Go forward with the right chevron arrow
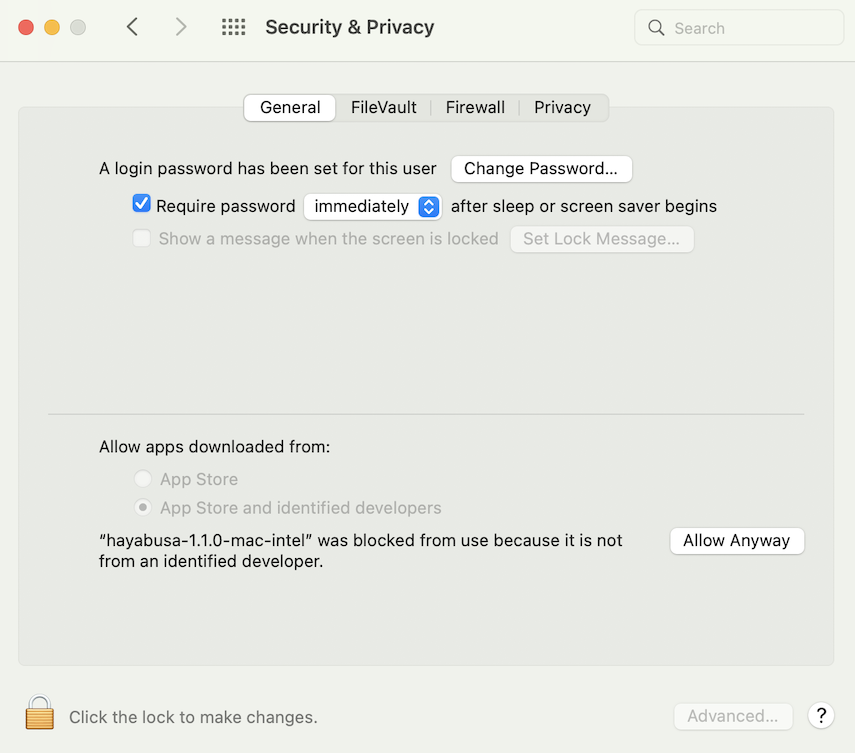 click(180, 27)
